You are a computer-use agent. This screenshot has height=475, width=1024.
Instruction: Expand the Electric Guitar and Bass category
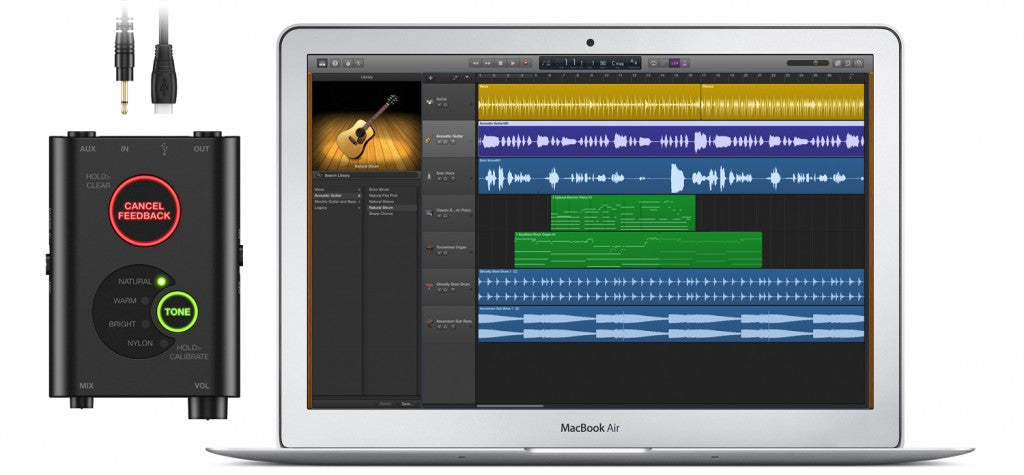[x=359, y=201]
